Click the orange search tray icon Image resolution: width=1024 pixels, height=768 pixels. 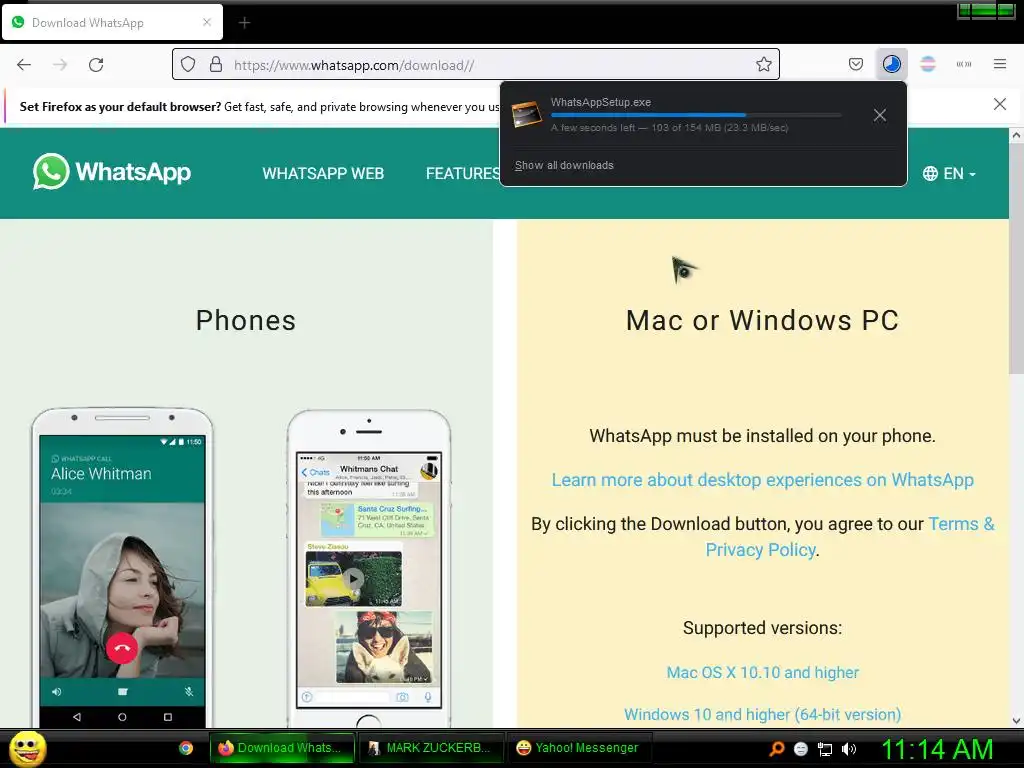[x=776, y=748]
